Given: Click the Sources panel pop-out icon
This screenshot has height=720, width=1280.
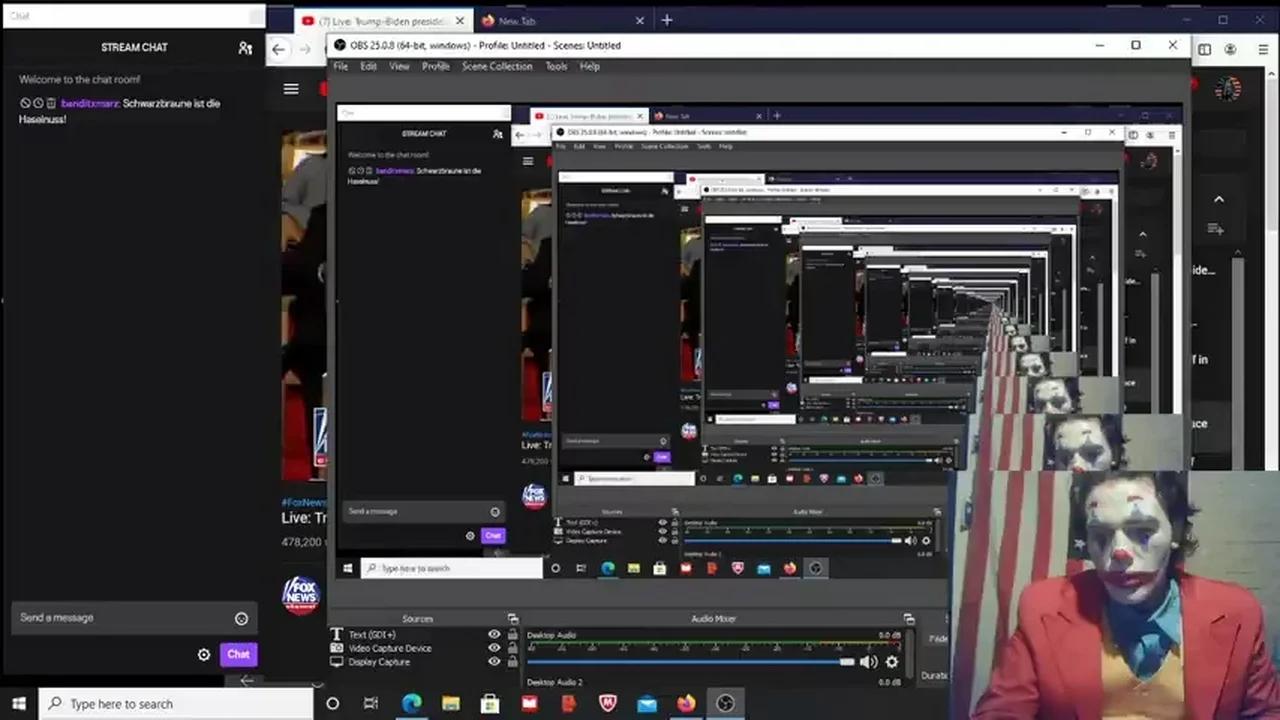Looking at the screenshot, I should [513, 618].
